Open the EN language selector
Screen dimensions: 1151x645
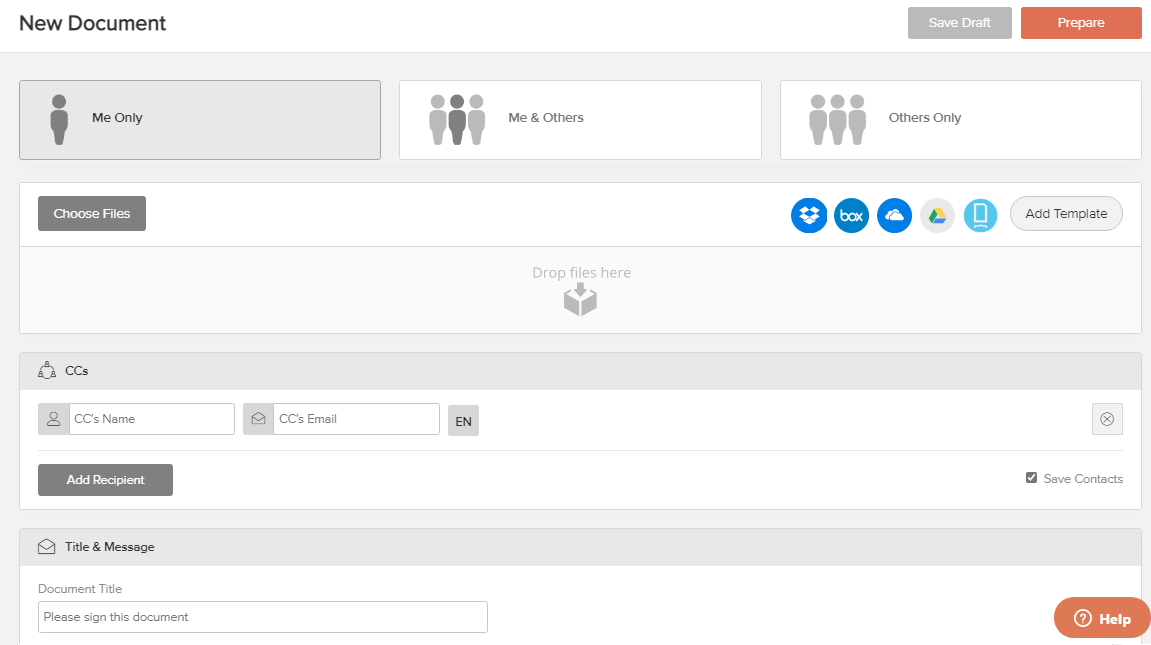coord(463,420)
